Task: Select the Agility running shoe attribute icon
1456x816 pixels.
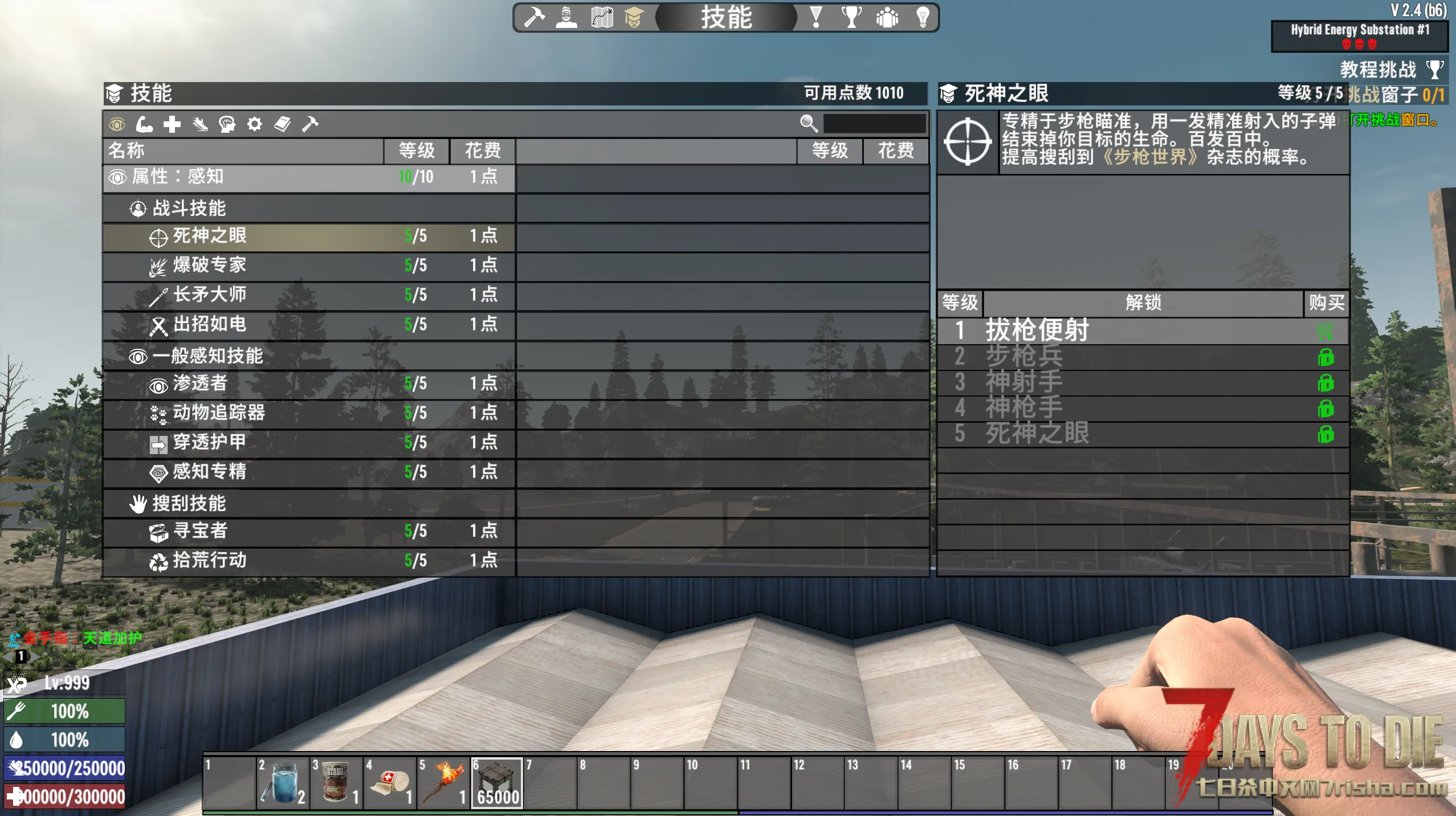Action: [199, 124]
